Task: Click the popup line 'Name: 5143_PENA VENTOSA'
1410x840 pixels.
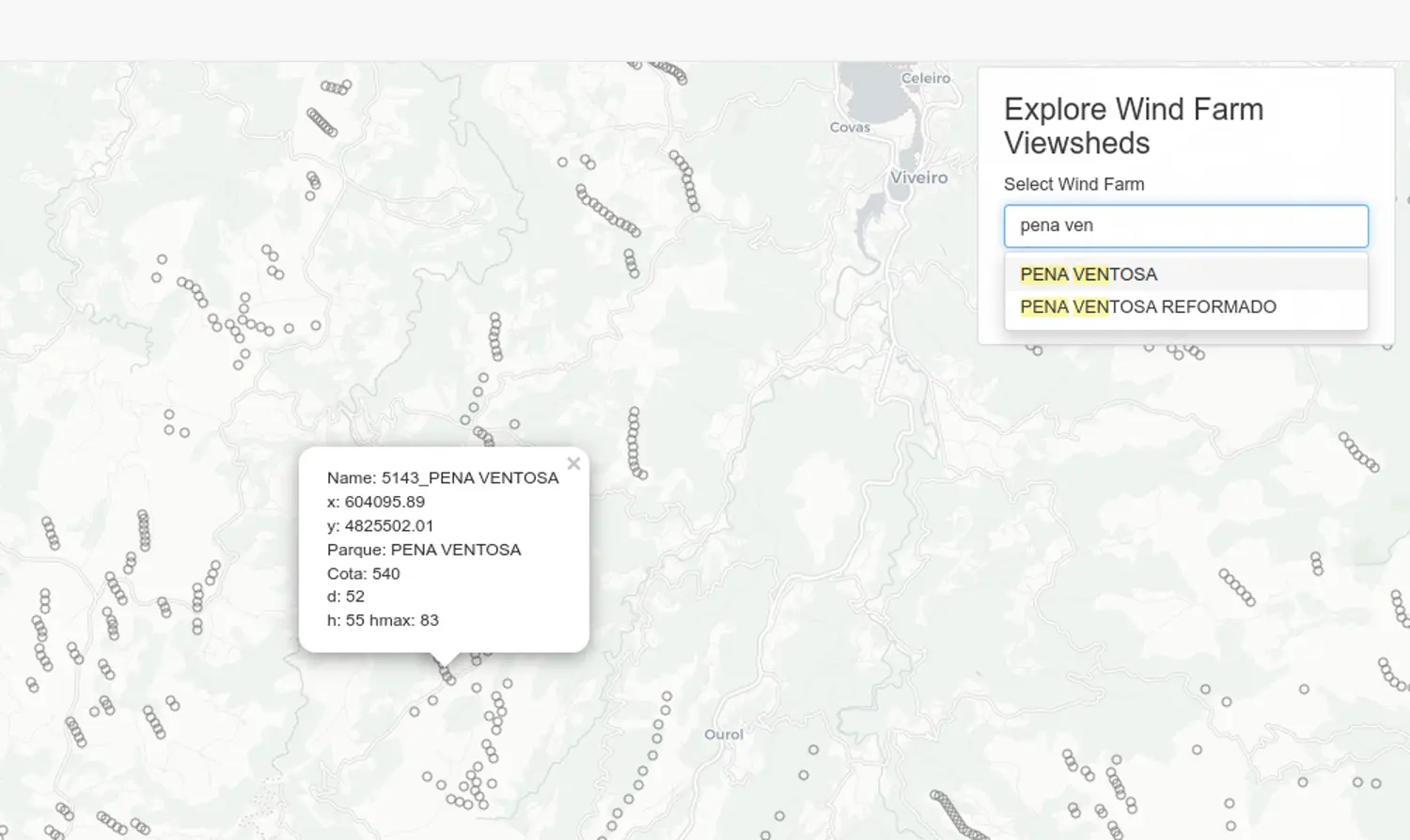Action: (443, 478)
